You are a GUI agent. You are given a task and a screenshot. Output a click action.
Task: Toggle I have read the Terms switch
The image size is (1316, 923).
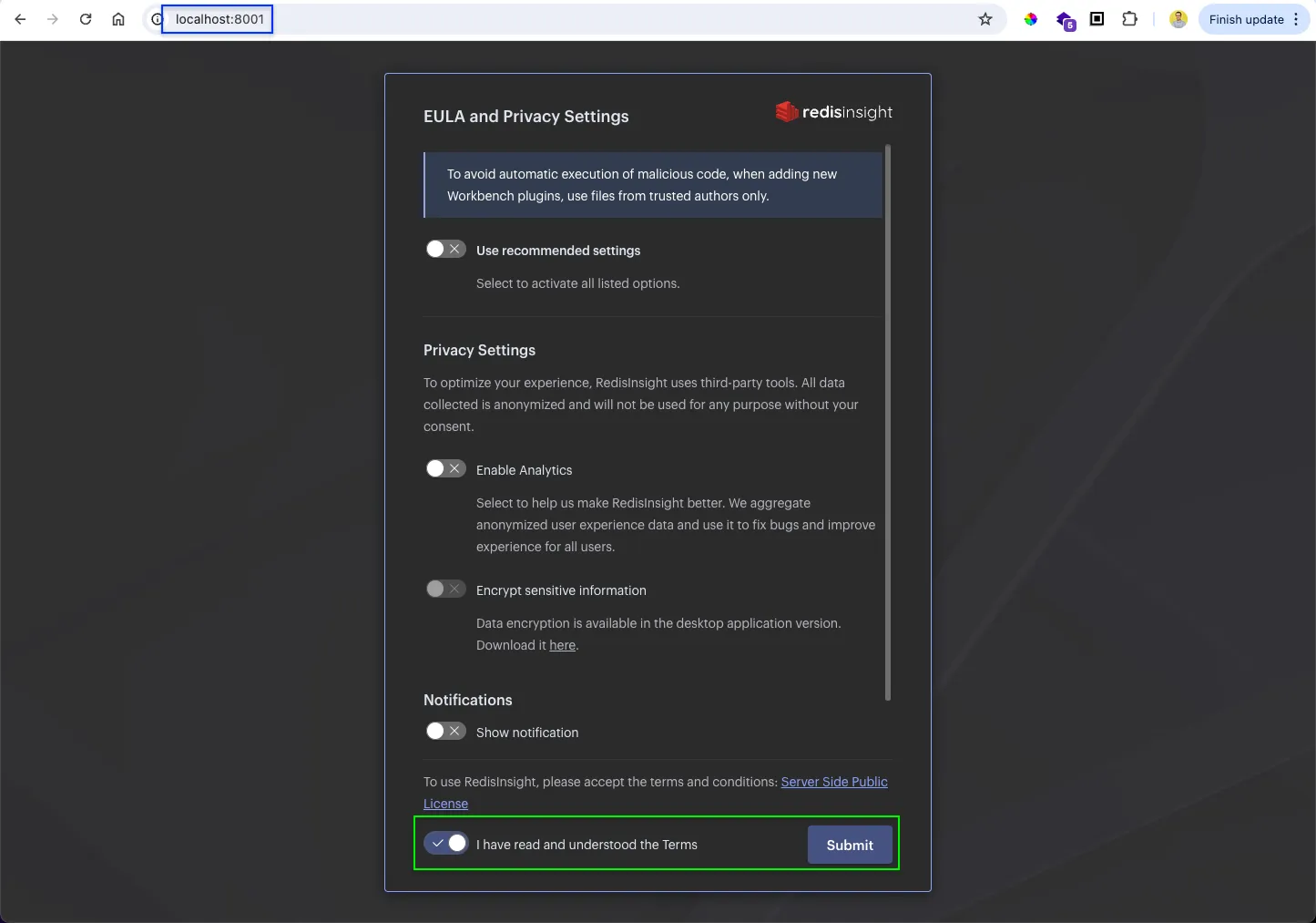(446, 844)
